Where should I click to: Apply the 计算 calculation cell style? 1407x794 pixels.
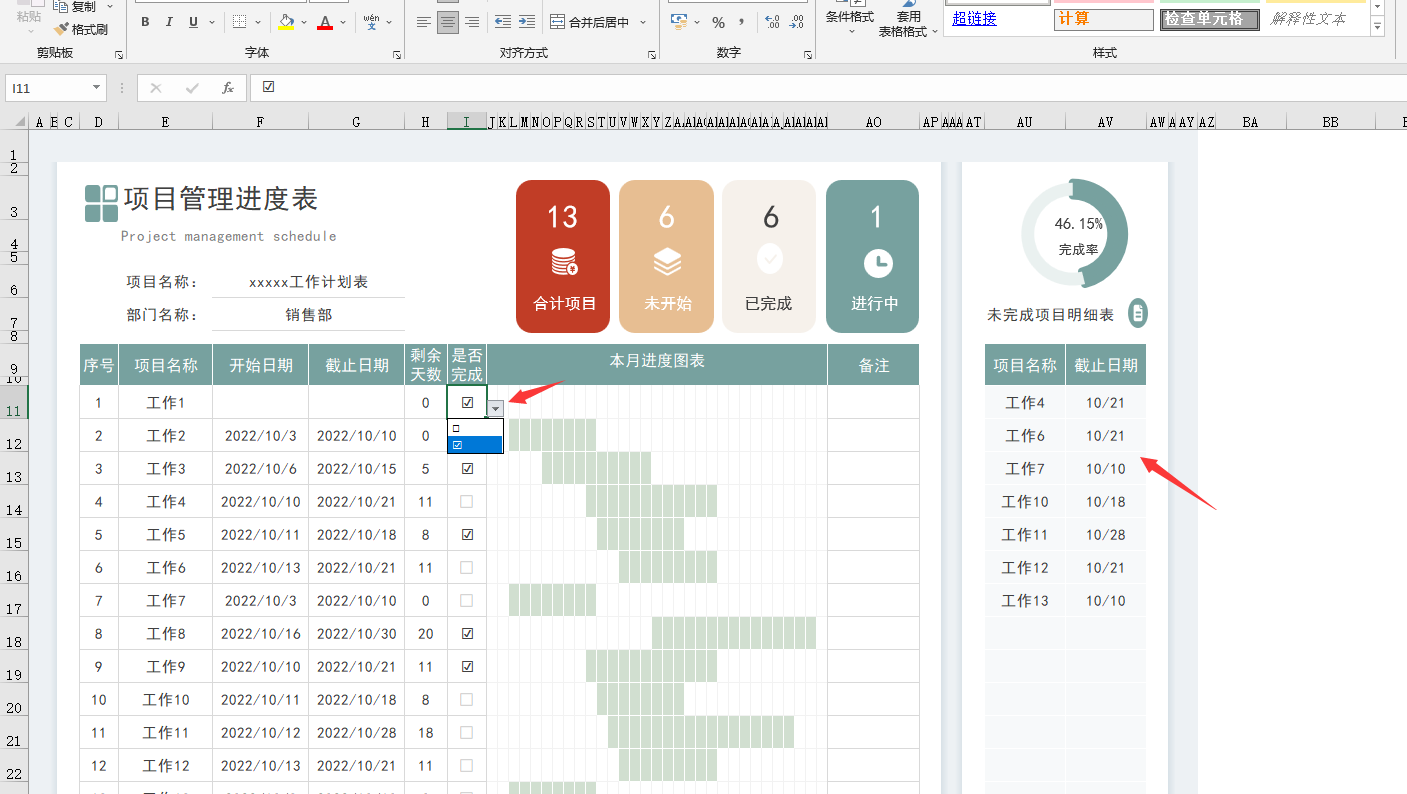coord(1103,19)
